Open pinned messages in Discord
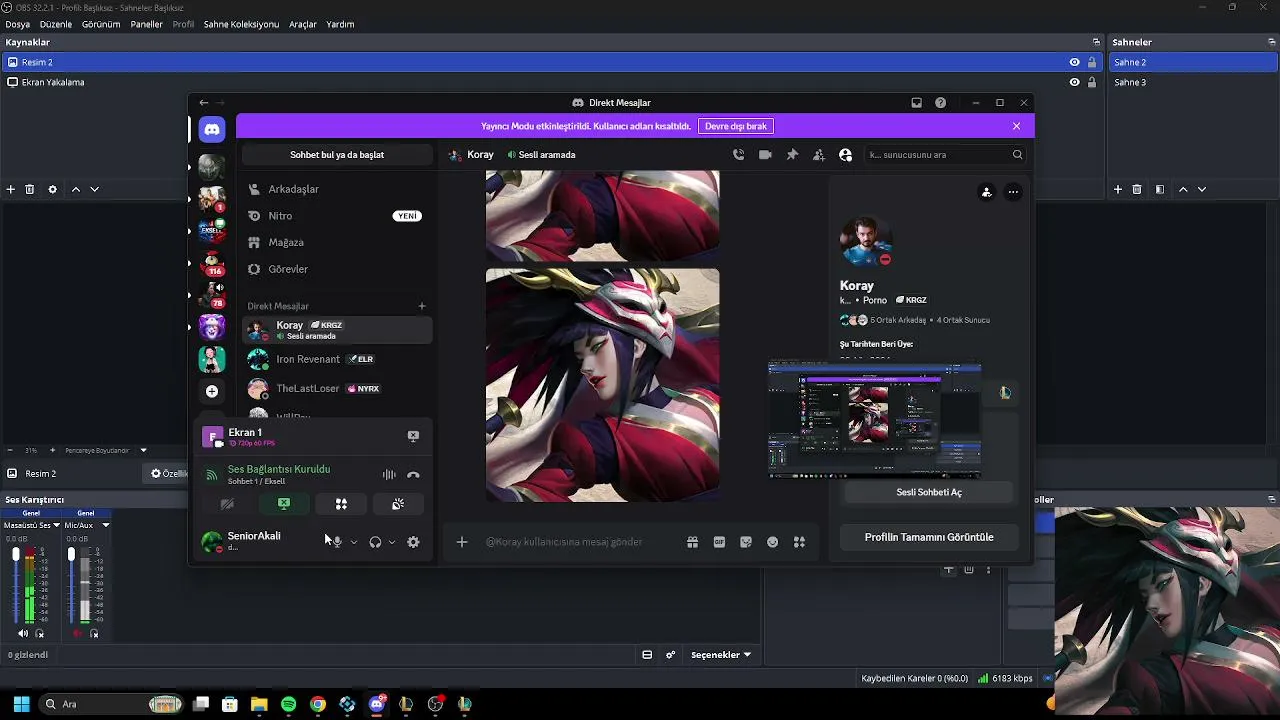This screenshot has width=1280, height=720. coord(792,155)
